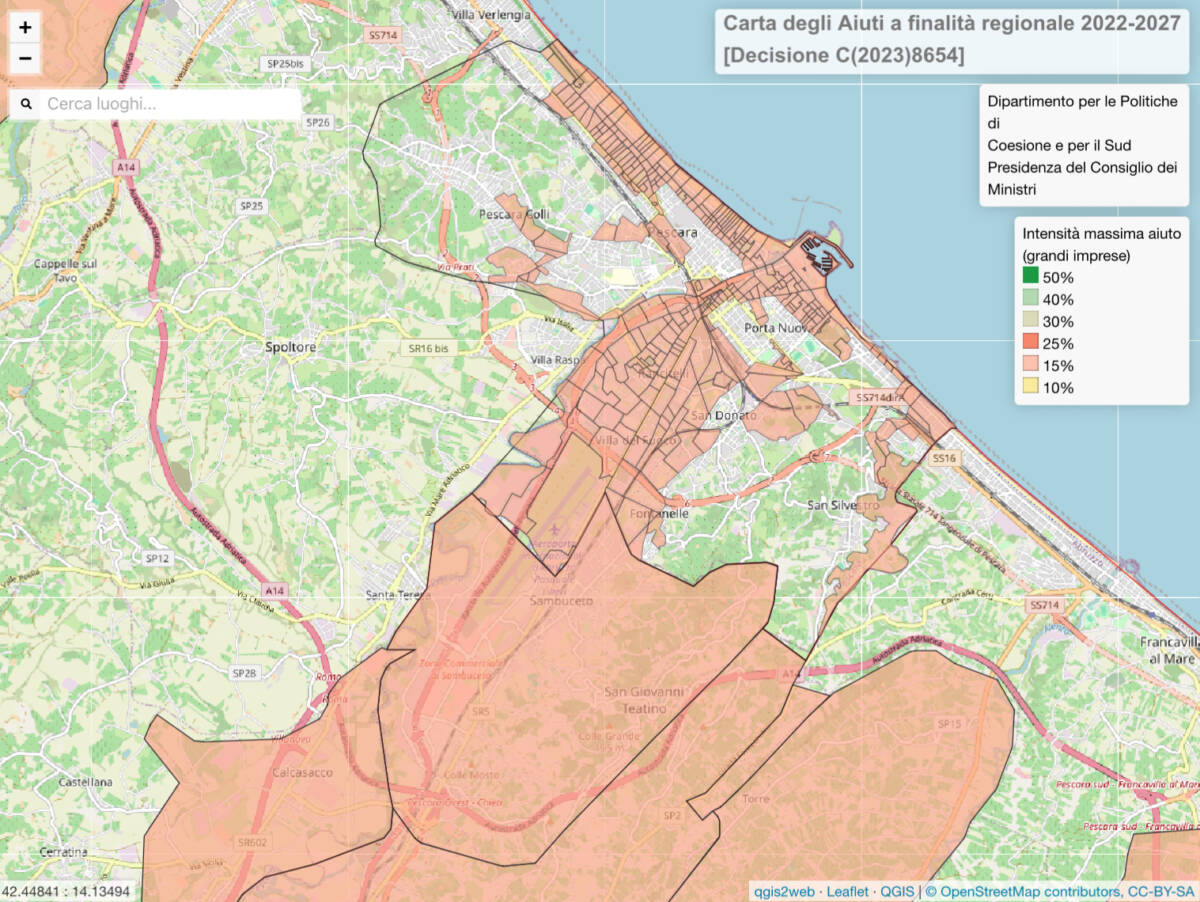The width and height of the screenshot is (1200, 902).
Task: Click the 'Francavilla al Mare' map label
Action: [x=1170, y=651]
